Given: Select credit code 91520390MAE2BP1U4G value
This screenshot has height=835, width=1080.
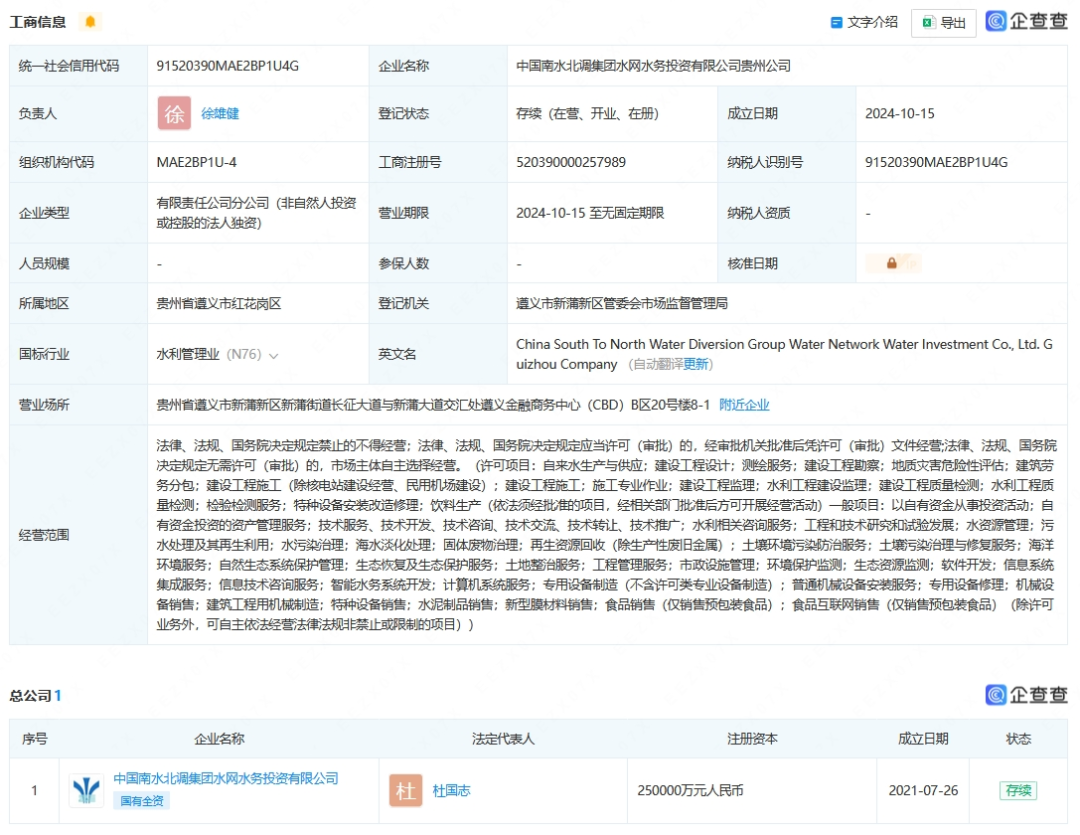Looking at the screenshot, I should click(227, 66).
